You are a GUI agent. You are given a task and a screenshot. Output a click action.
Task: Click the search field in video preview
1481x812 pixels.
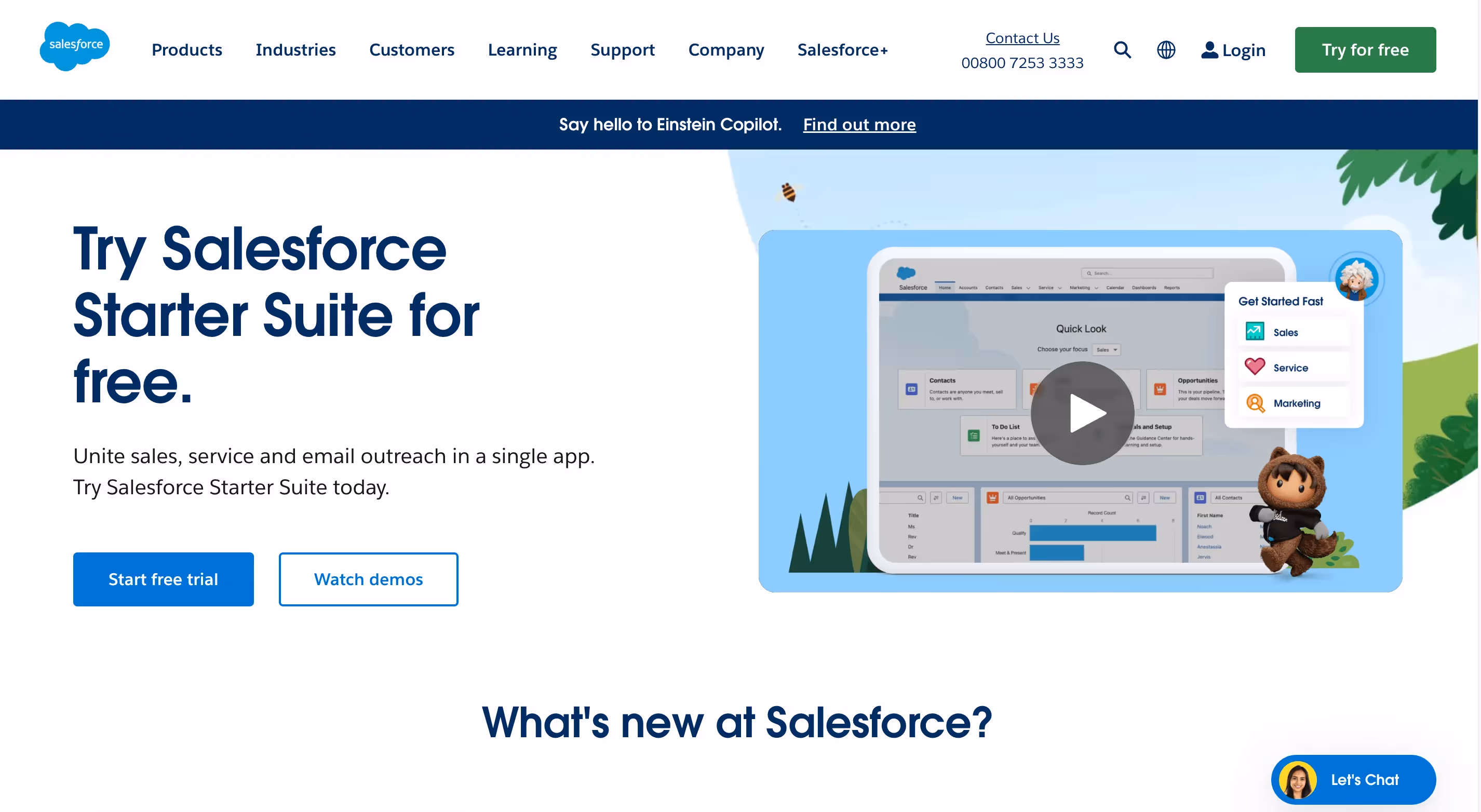[x=1147, y=273]
